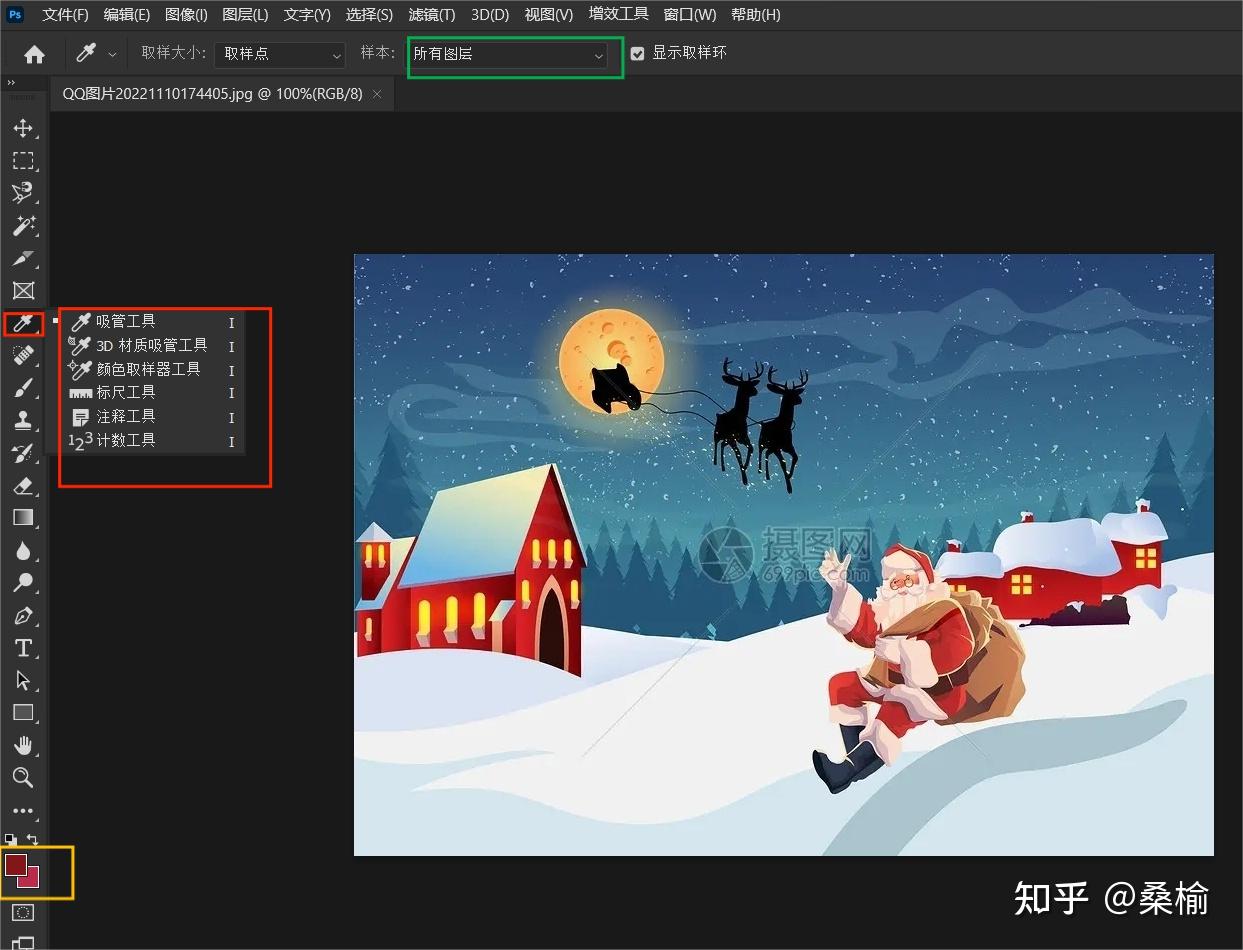Open the 3D(D) menu
This screenshot has width=1243, height=950.
[x=490, y=15]
